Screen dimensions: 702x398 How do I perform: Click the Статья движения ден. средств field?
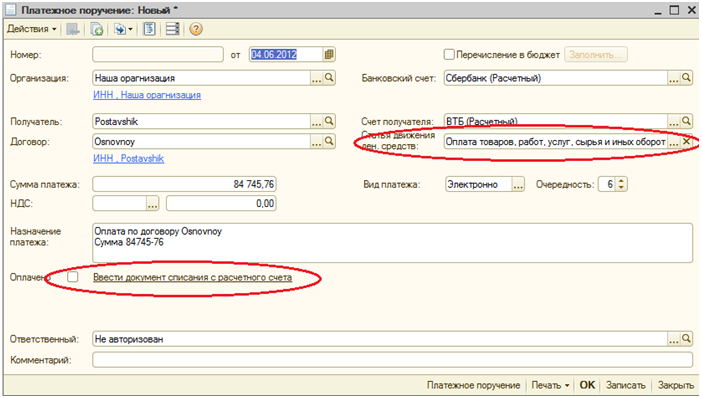click(x=555, y=142)
